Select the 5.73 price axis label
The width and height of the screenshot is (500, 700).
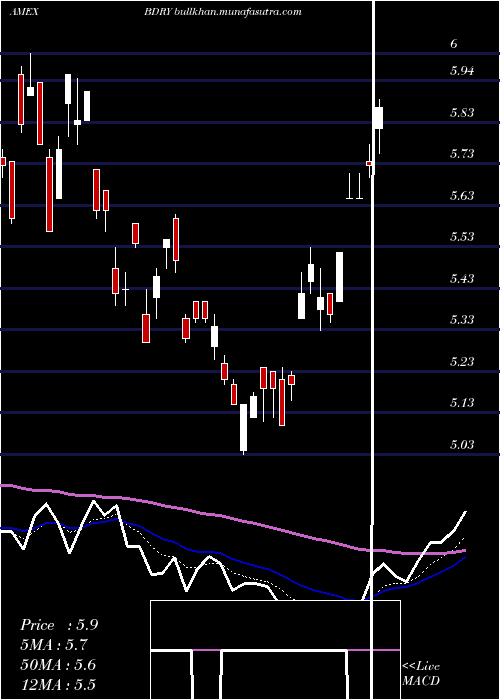[x=462, y=154]
